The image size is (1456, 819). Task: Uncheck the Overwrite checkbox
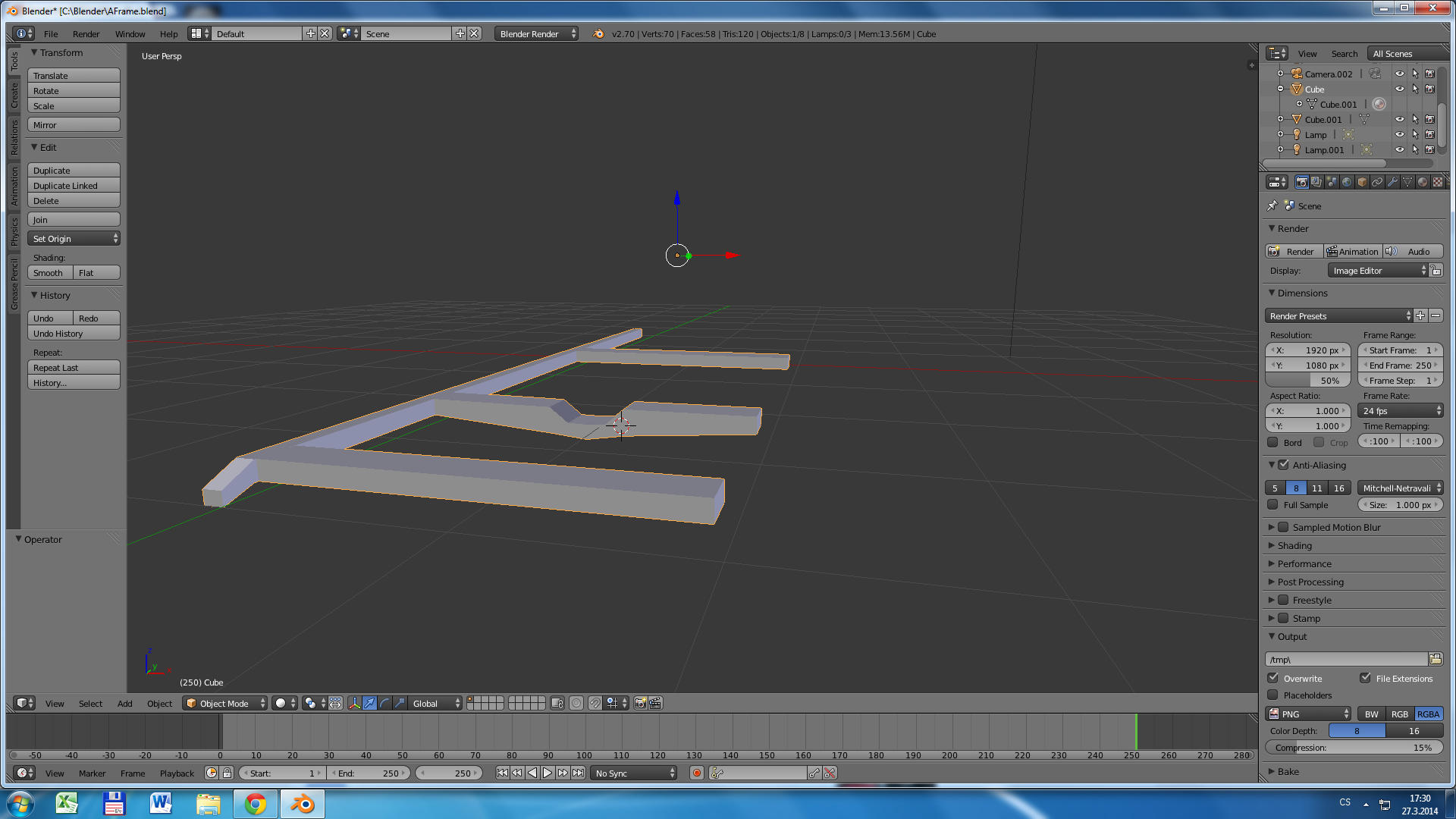tap(1273, 678)
